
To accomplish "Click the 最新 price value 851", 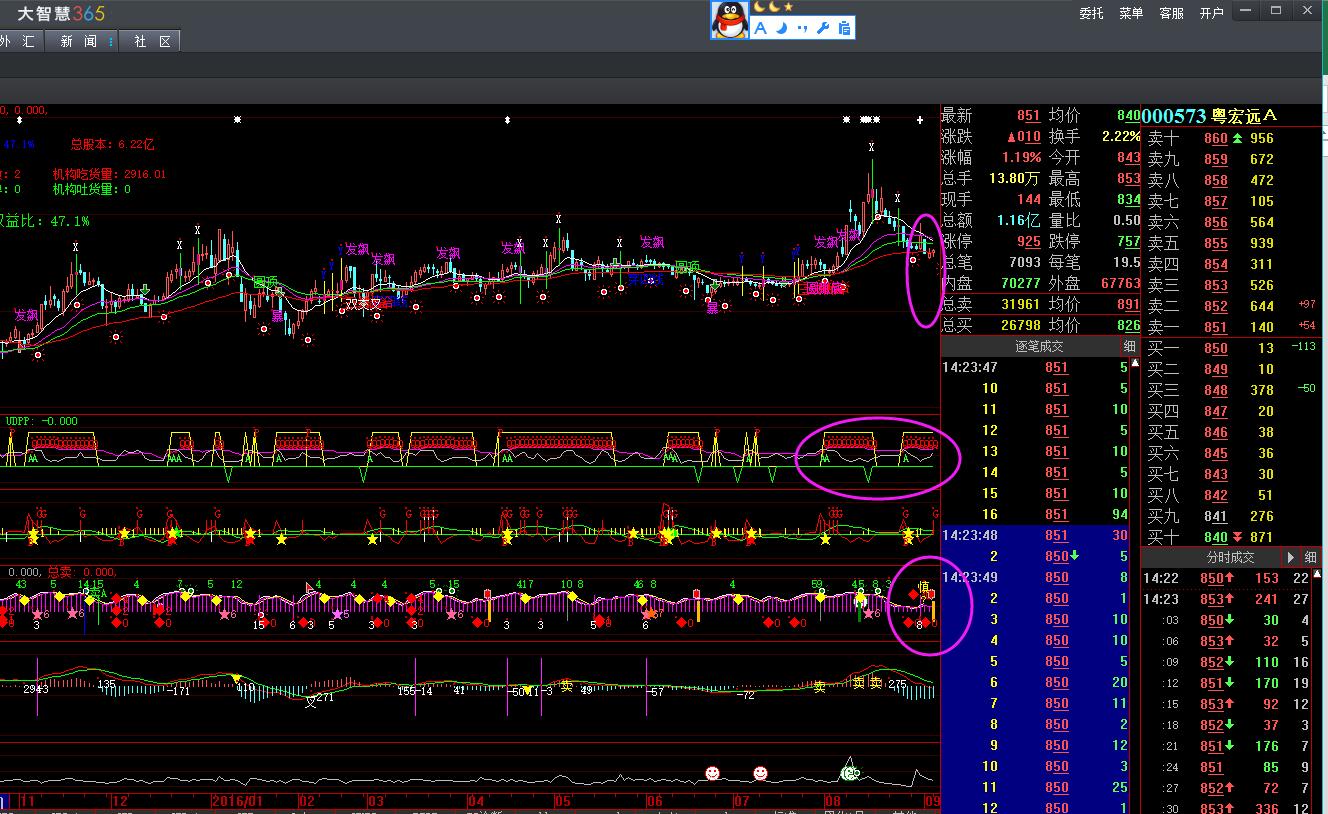I will tap(1028, 116).
